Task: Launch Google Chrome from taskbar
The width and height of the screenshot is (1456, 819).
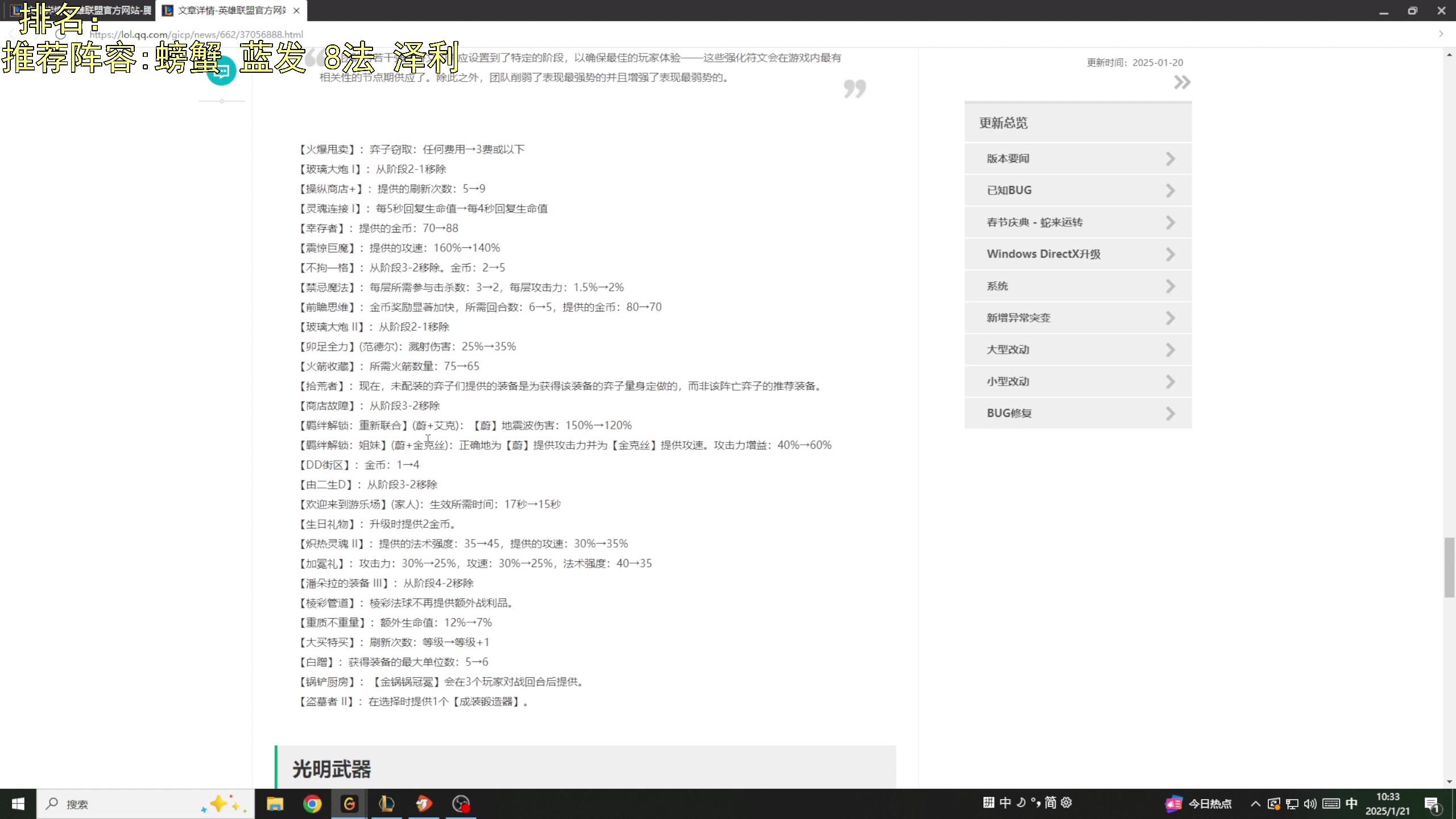Action: (312, 804)
